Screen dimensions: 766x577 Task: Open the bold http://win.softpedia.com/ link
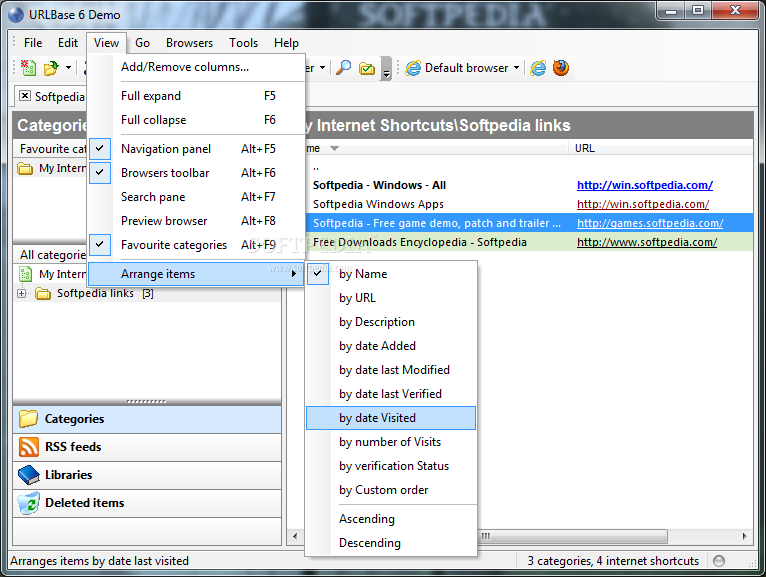click(x=645, y=185)
